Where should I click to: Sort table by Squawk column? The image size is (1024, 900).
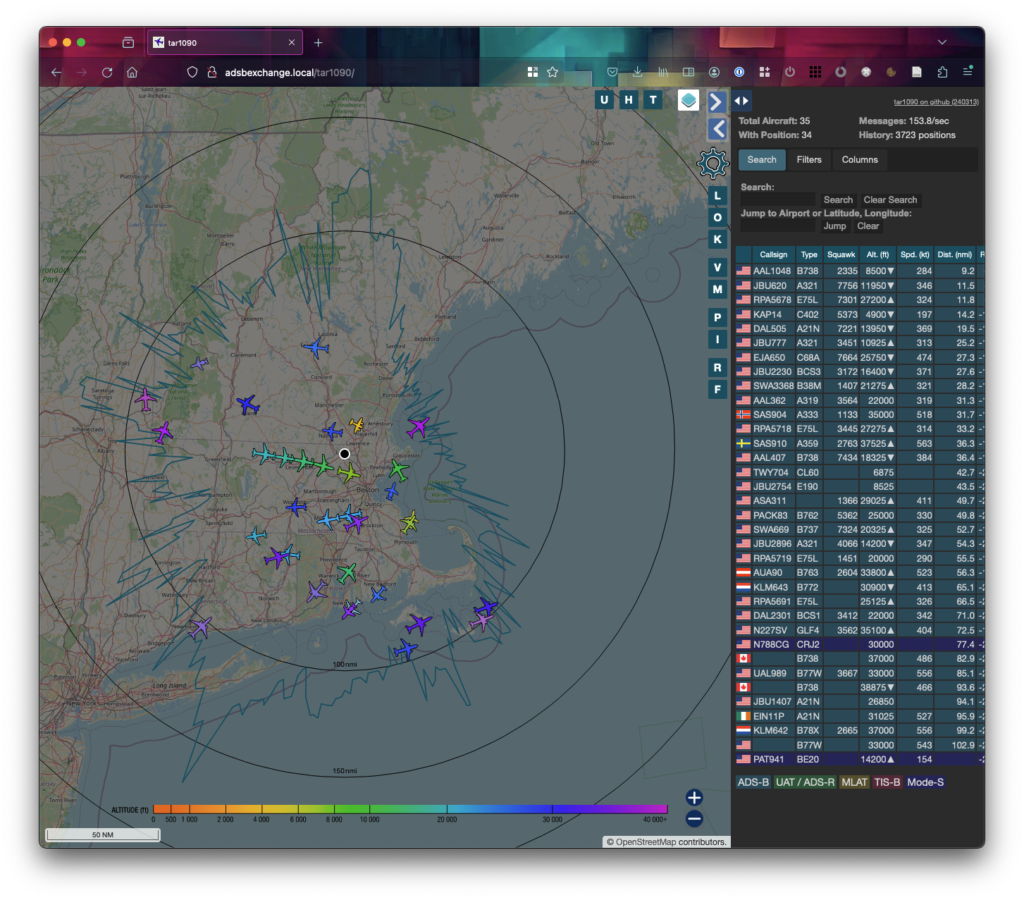(x=840, y=255)
